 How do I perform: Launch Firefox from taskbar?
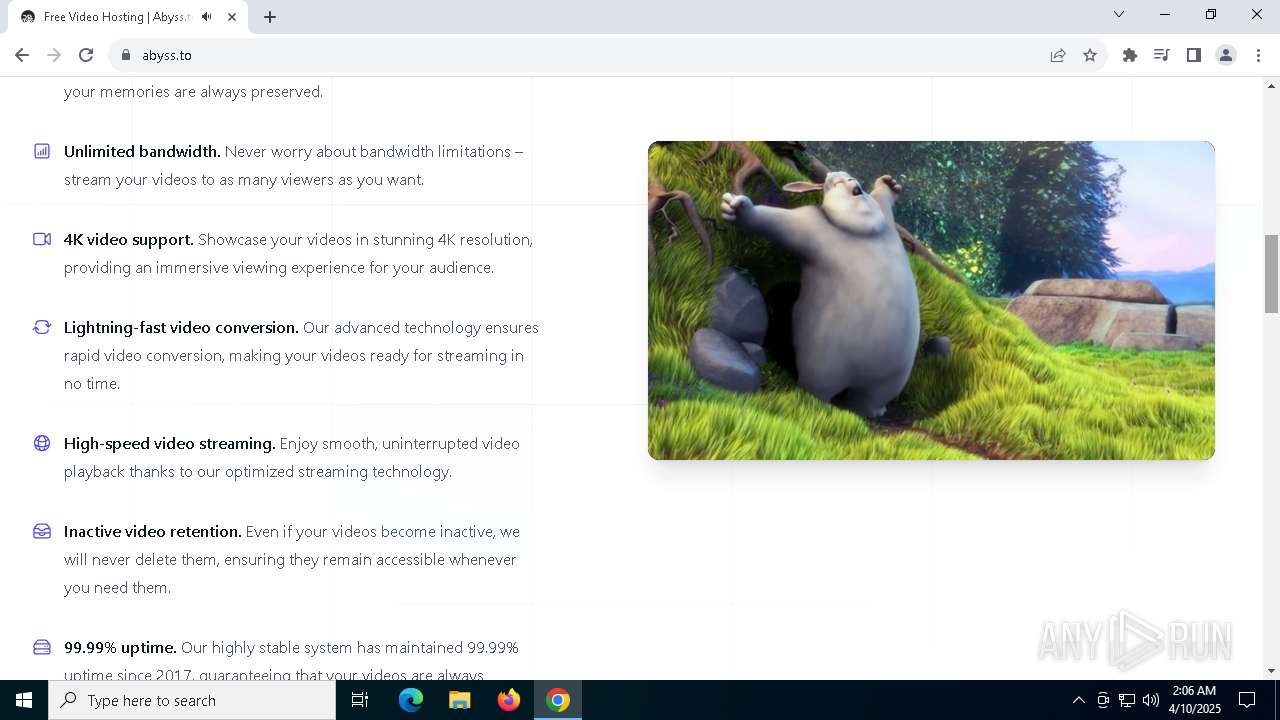(x=509, y=700)
